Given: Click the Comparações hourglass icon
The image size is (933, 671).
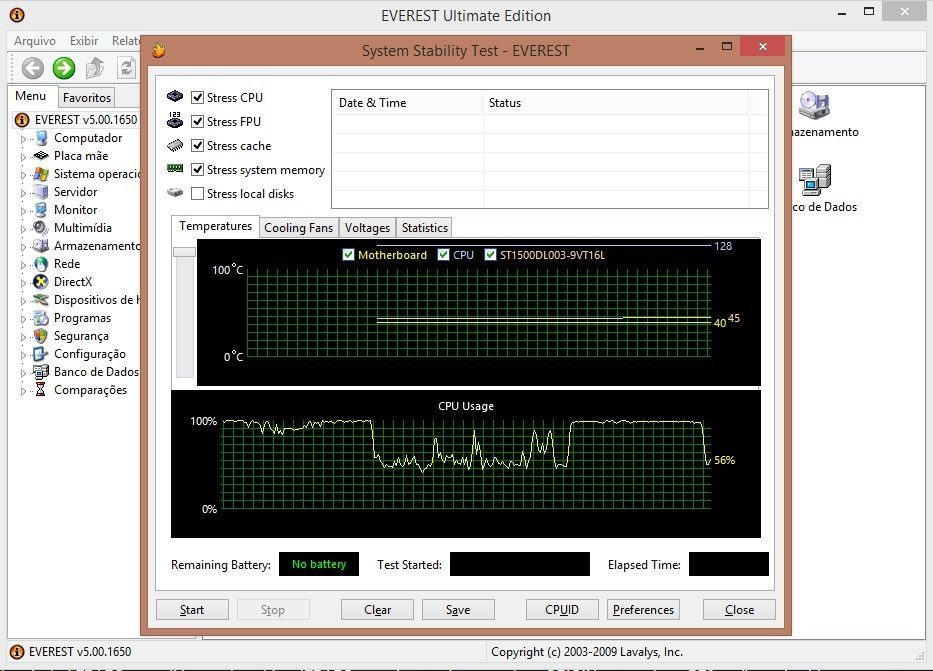Looking at the screenshot, I should coord(41,390).
